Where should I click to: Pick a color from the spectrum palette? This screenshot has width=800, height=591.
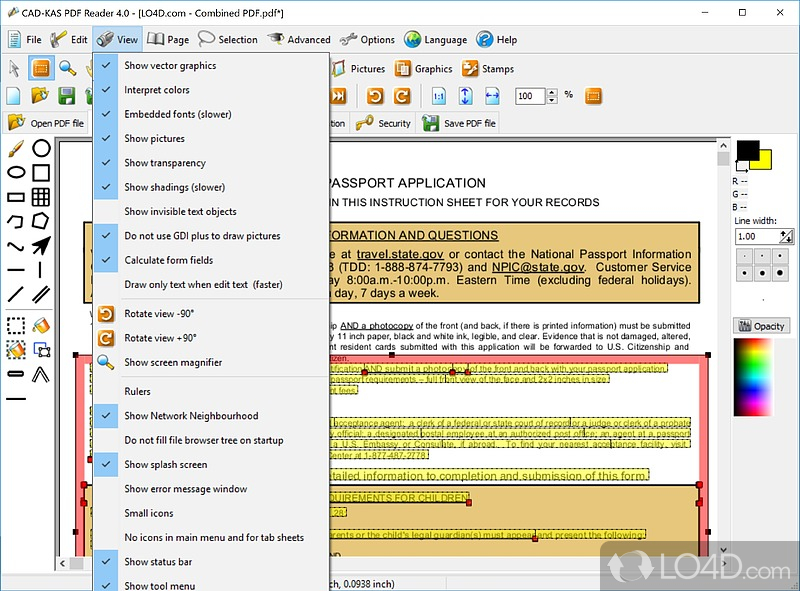click(x=753, y=377)
